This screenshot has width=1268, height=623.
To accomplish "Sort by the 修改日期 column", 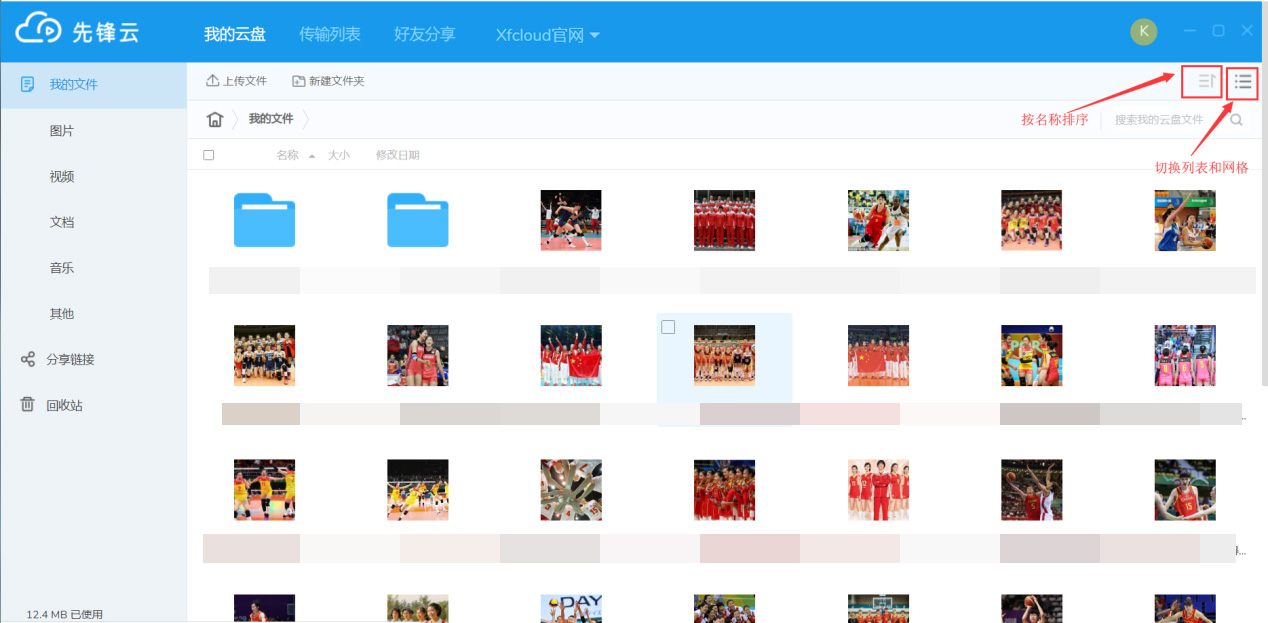I will click(x=398, y=155).
